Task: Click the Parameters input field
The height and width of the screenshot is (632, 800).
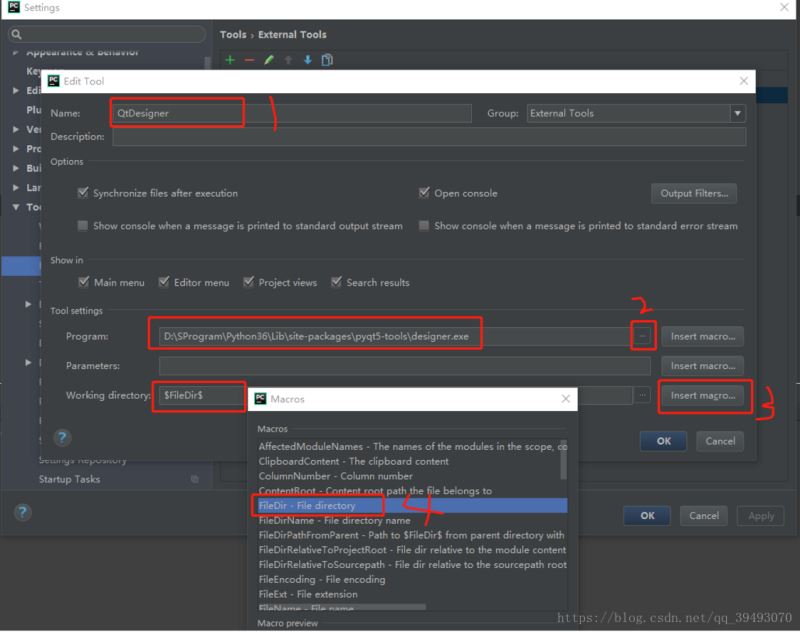Action: click(390, 366)
